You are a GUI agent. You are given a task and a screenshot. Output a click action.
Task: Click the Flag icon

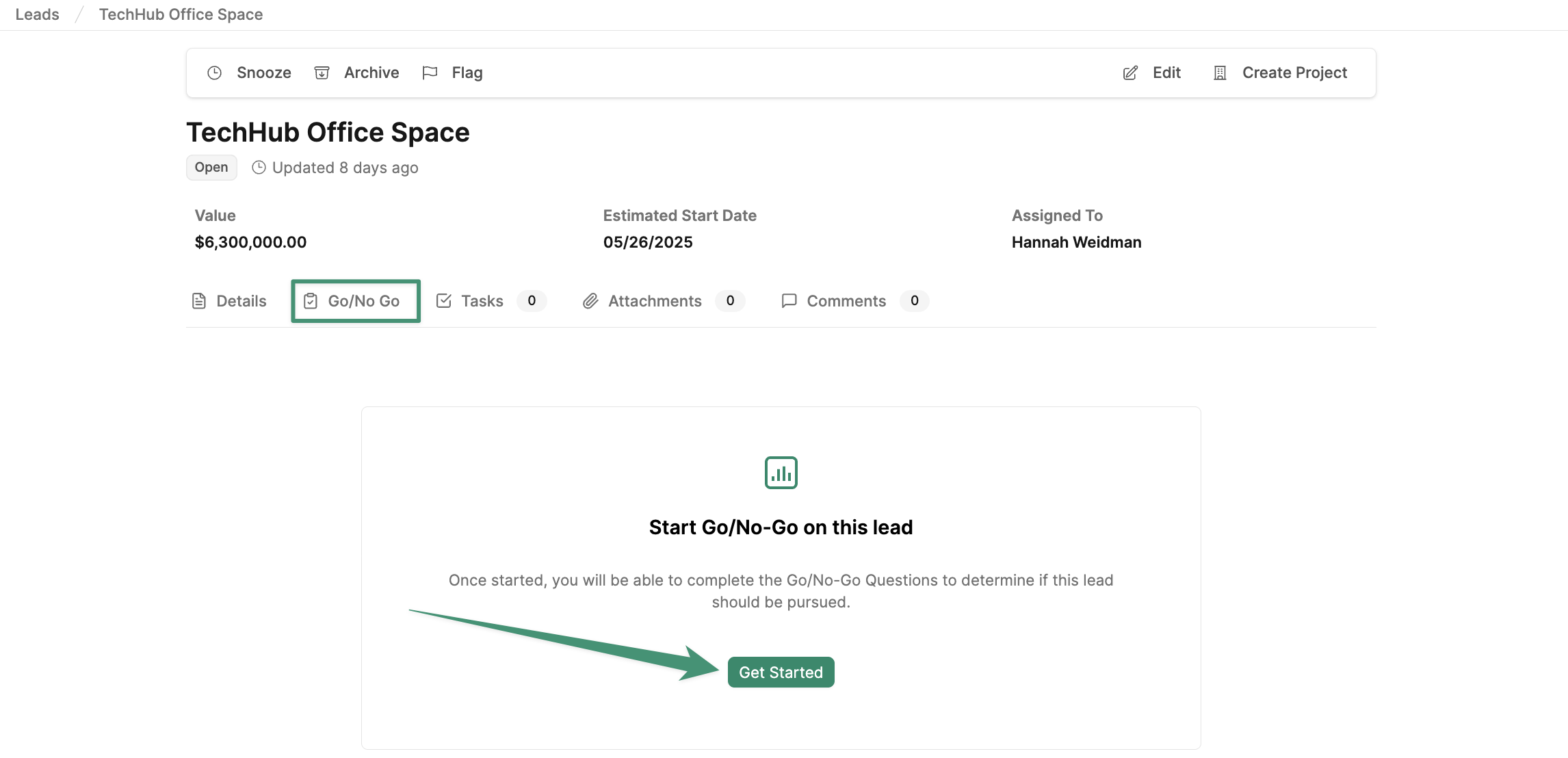[430, 73]
